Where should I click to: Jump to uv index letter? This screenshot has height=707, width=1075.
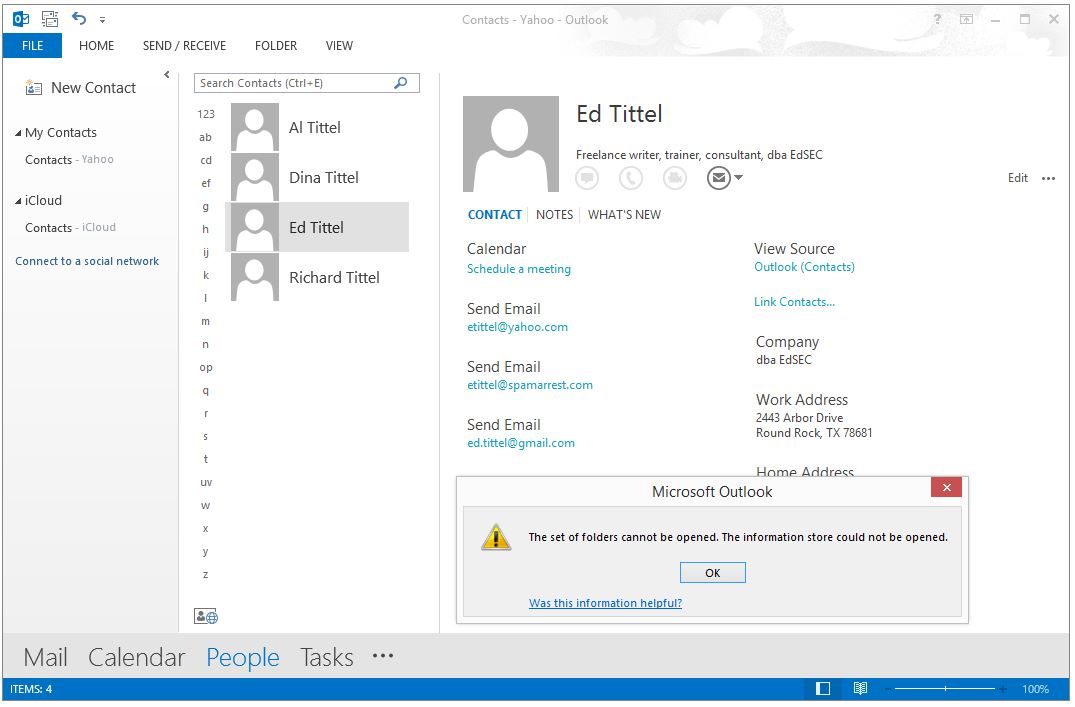206,483
